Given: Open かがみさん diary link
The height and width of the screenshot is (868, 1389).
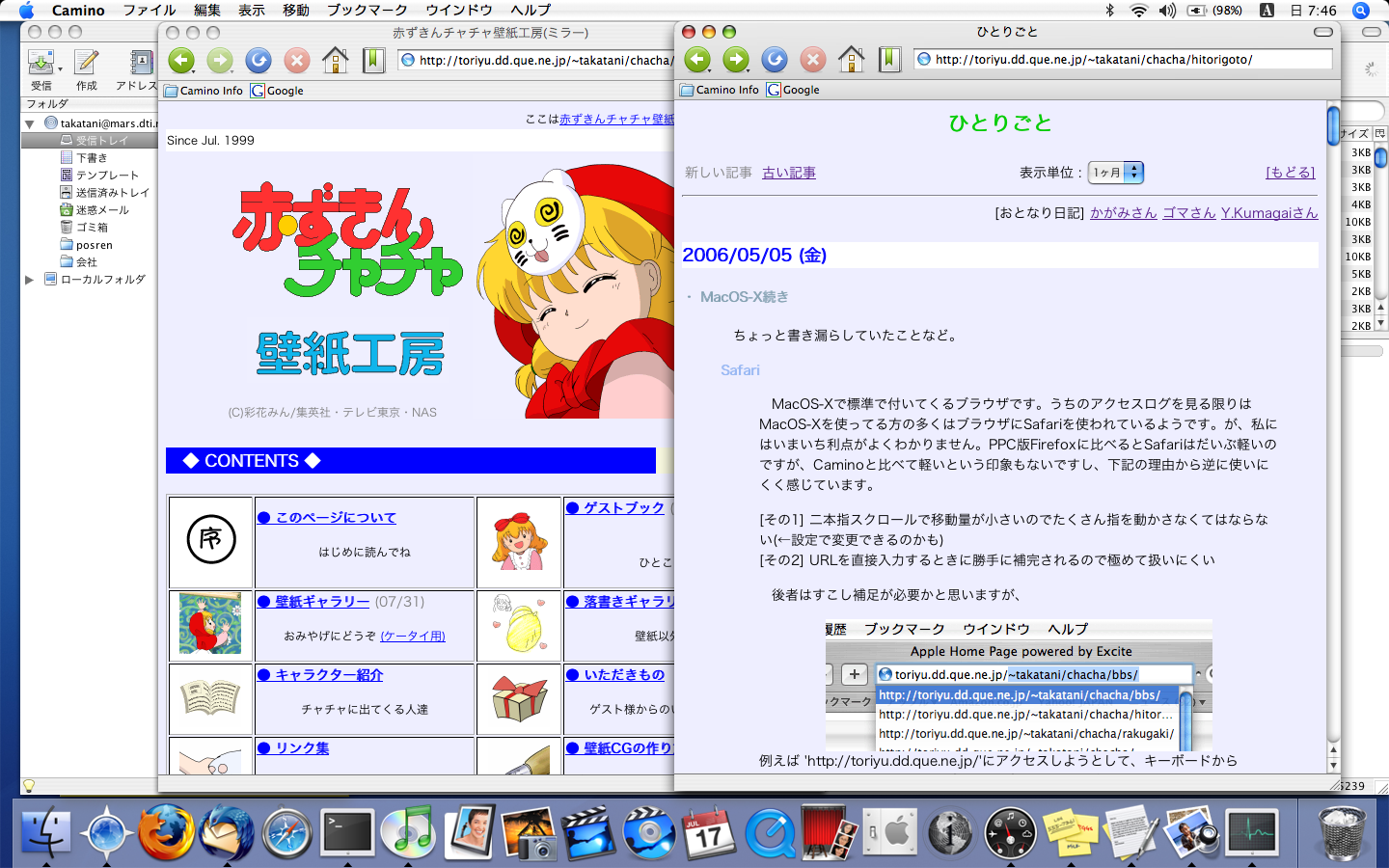Looking at the screenshot, I should click(1124, 213).
